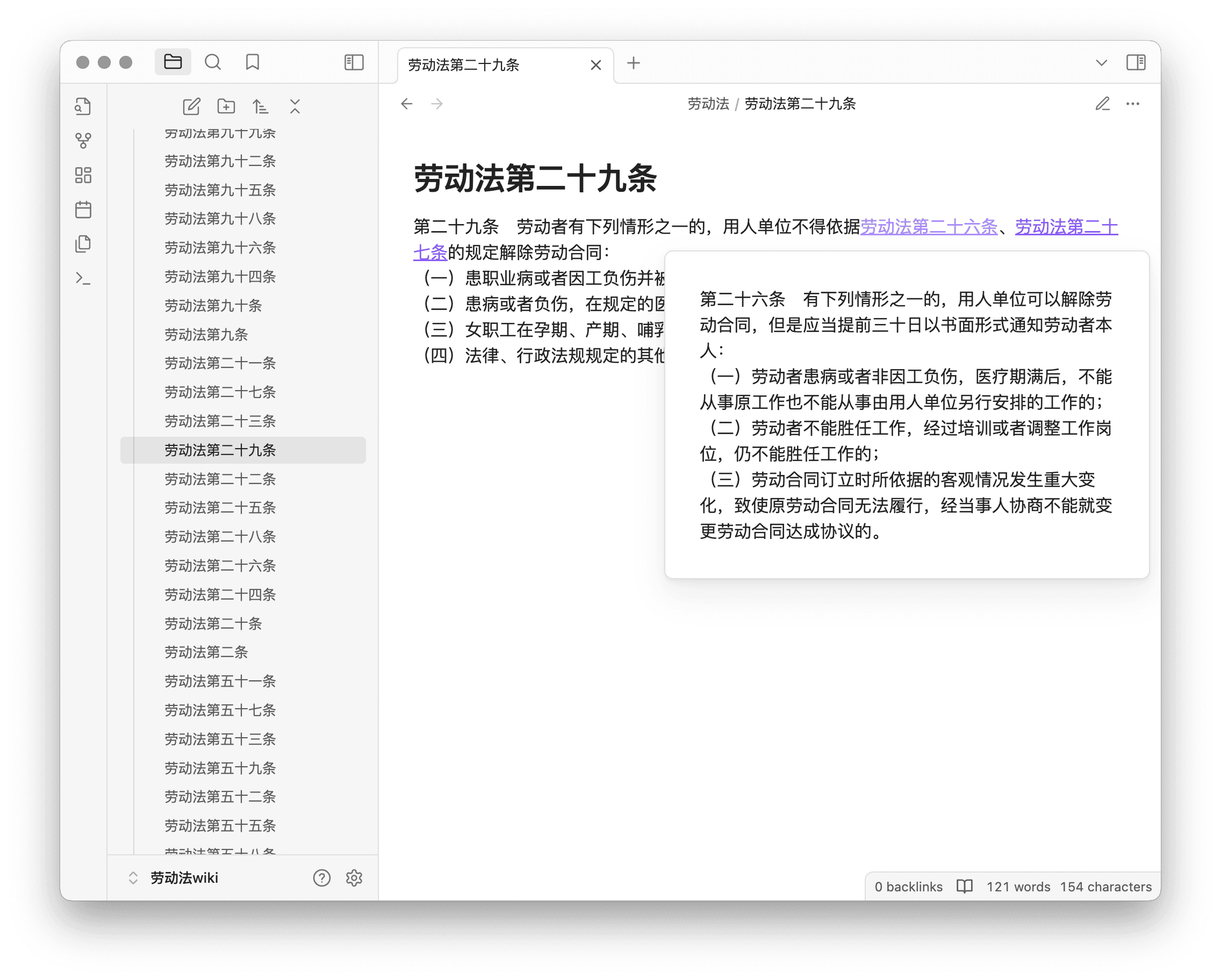This screenshot has width=1221, height=980.
Task: Open note 劳动法第二十四条
Action: [243, 594]
